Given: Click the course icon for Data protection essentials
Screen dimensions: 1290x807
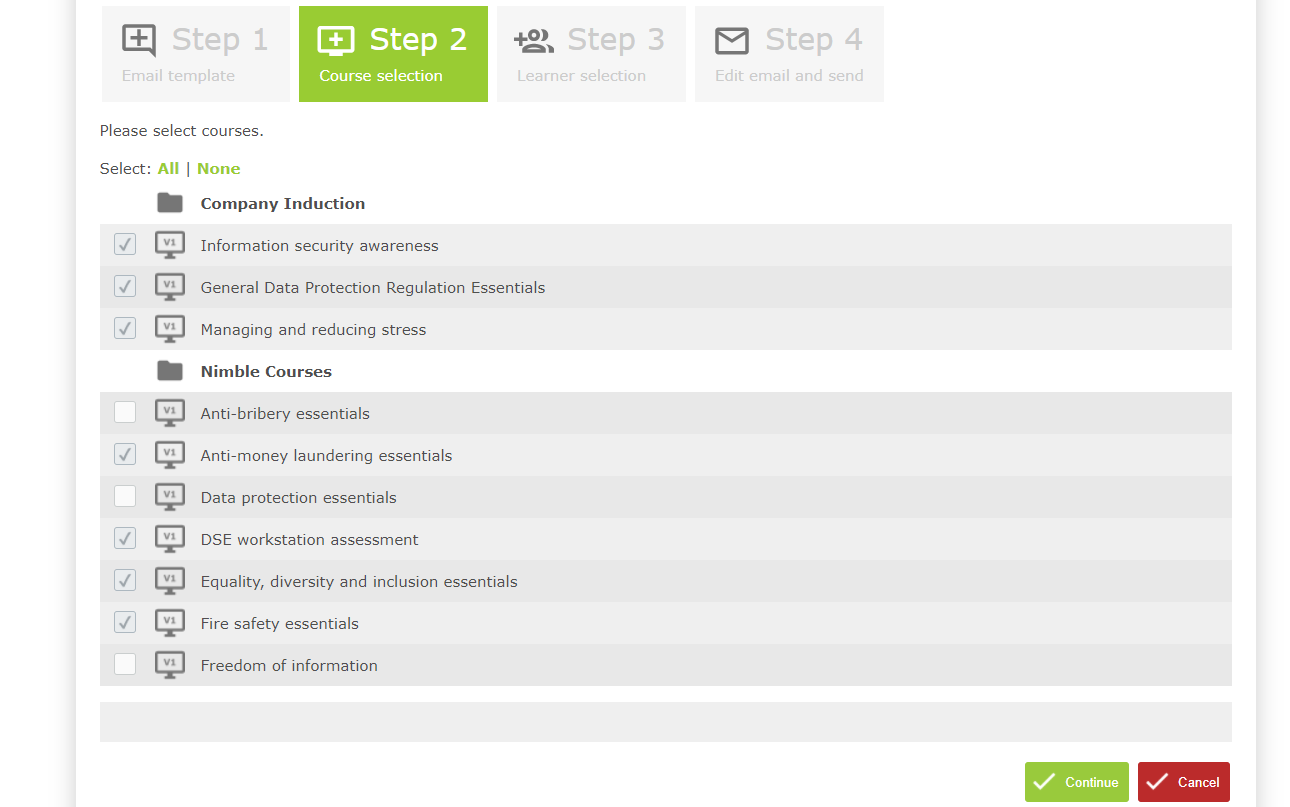Looking at the screenshot, I should pyautogui.click(x=170, y=497).
